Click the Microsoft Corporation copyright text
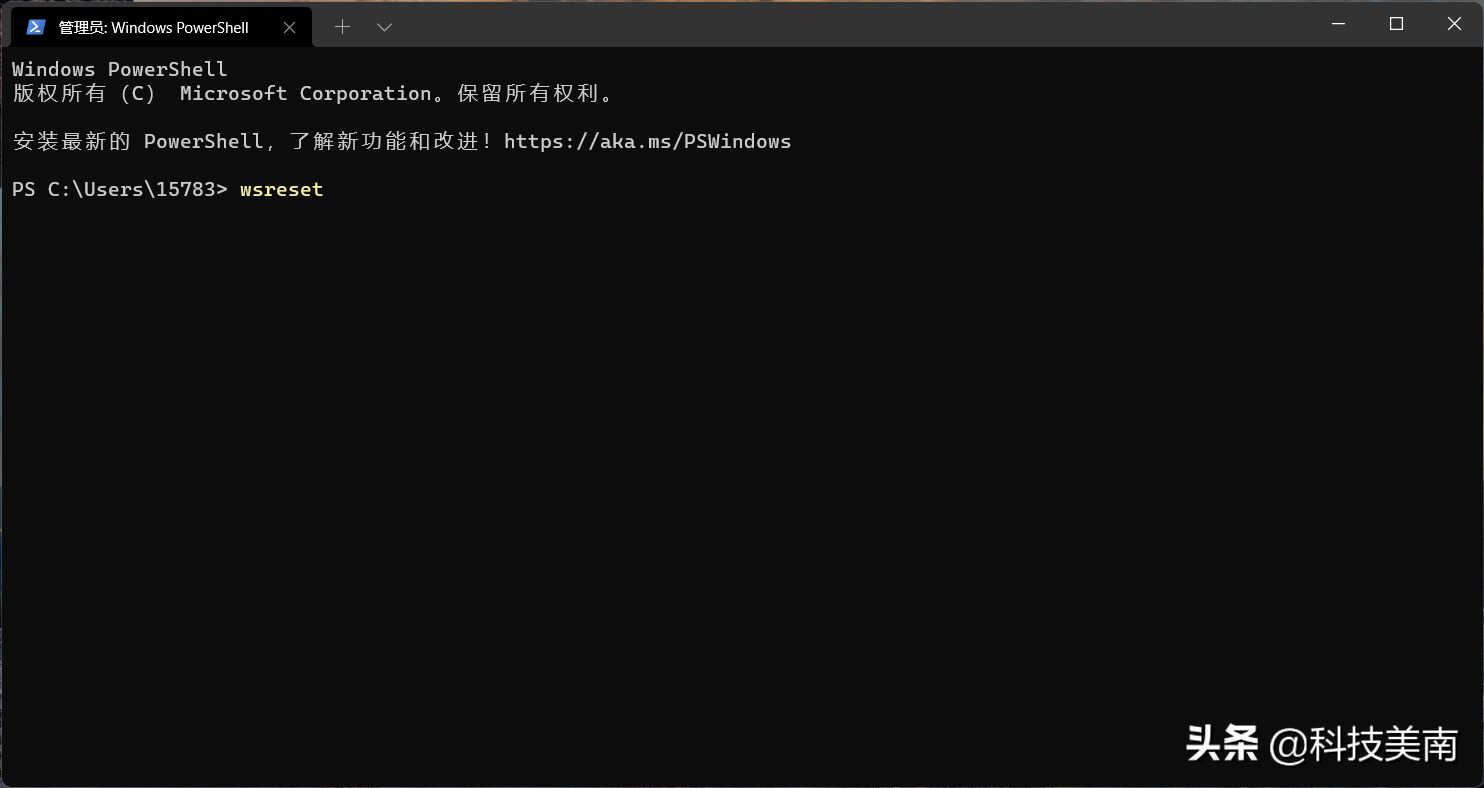The width and height of the screenshot is (1484, 788). [305, 93]
